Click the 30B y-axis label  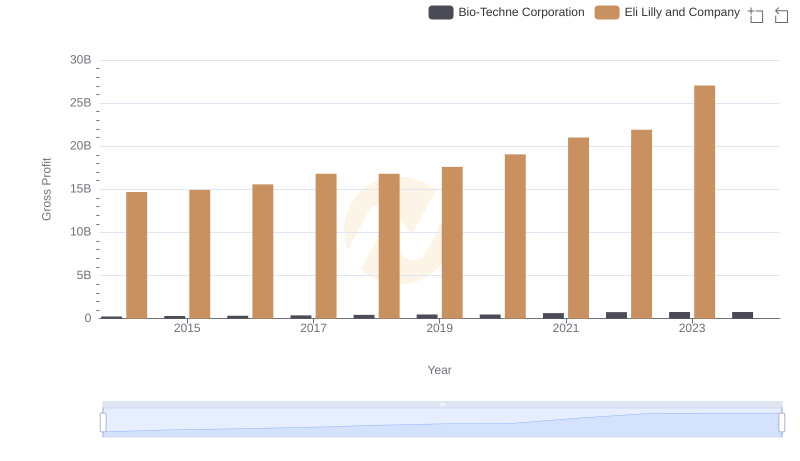click(x=81, y=60)
